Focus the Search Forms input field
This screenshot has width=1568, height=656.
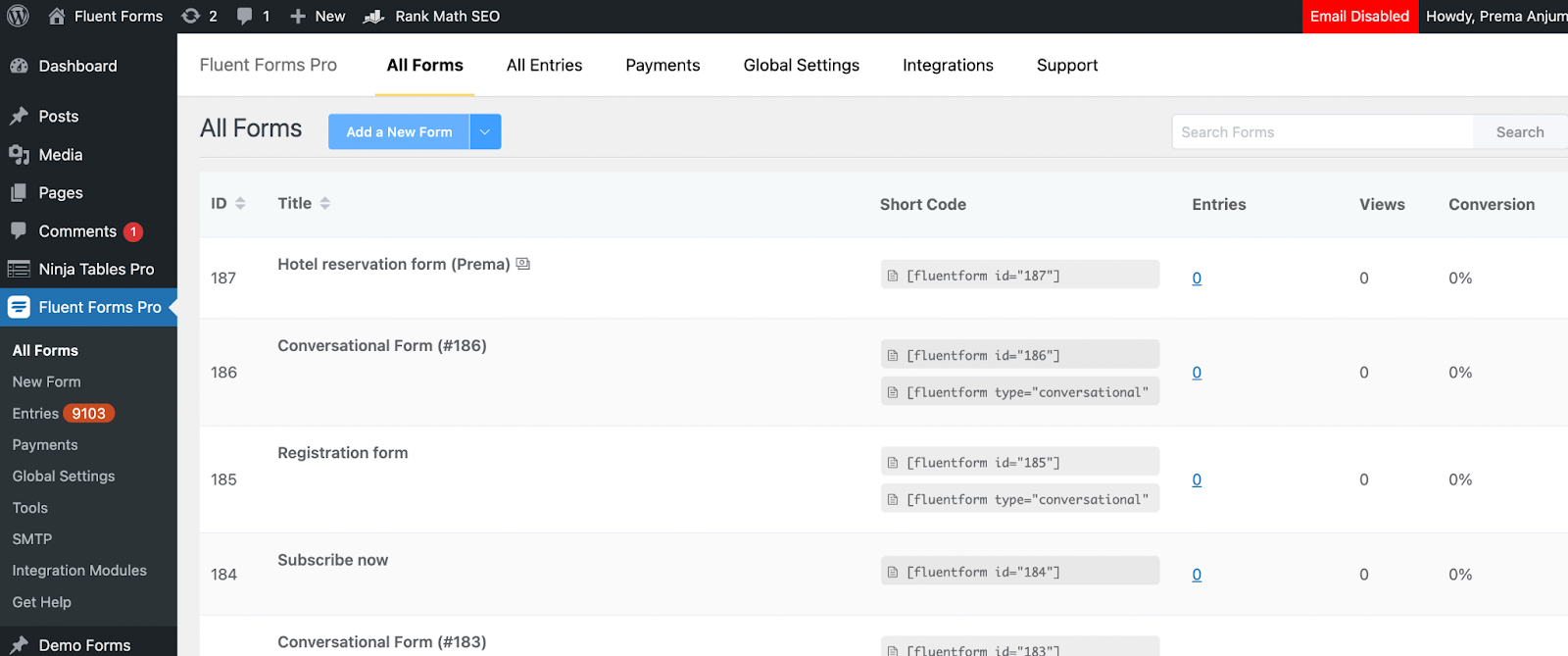tap(1322, 132)
